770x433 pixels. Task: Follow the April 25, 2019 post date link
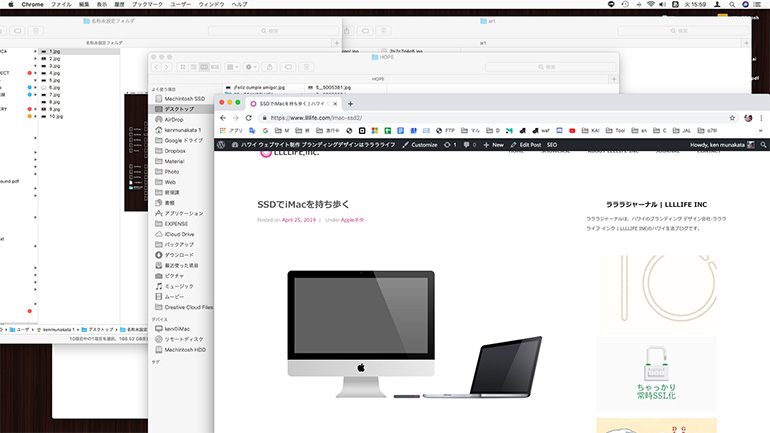(301, 219)
